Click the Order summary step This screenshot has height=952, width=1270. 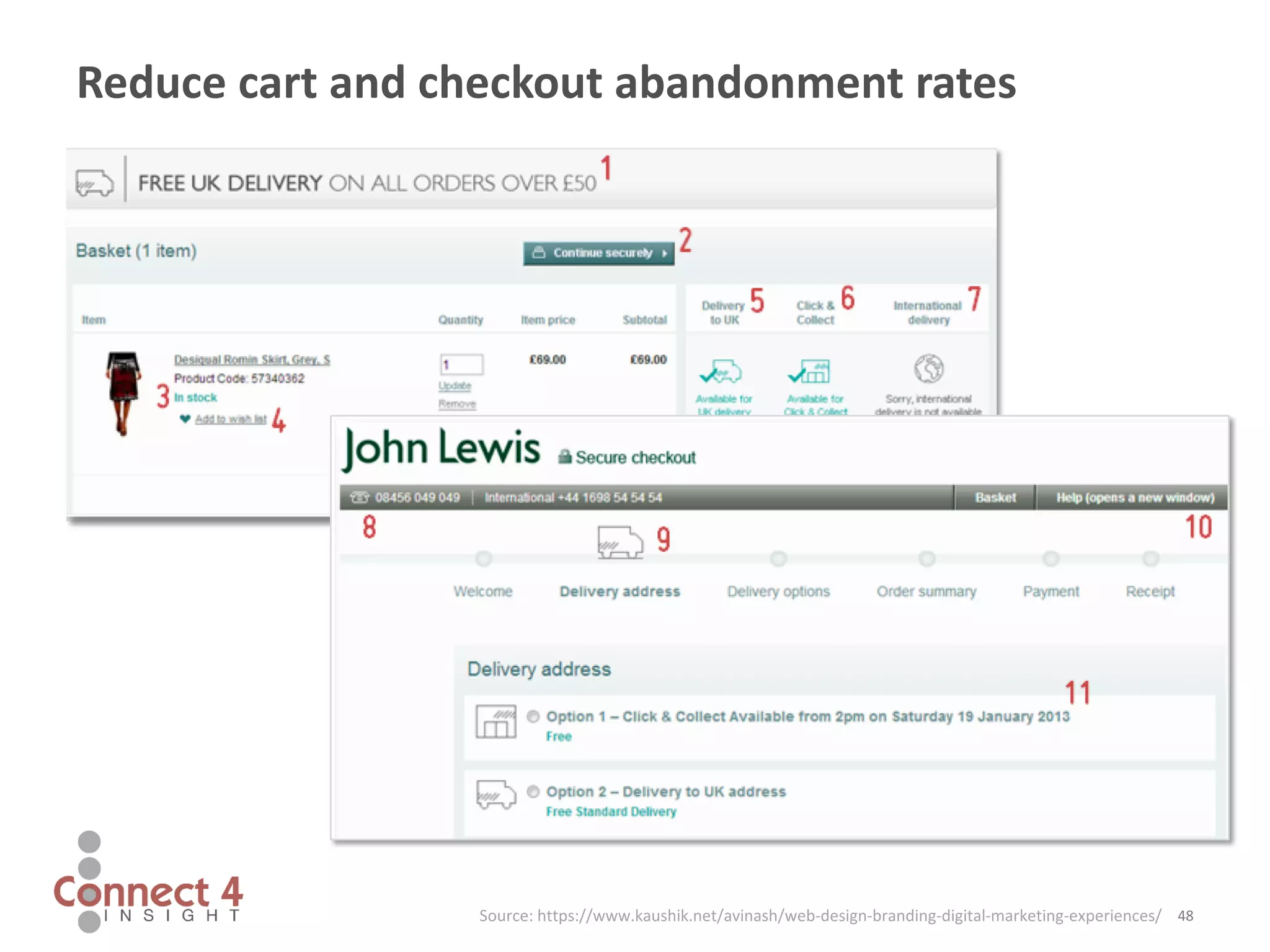tap(926, 591)
